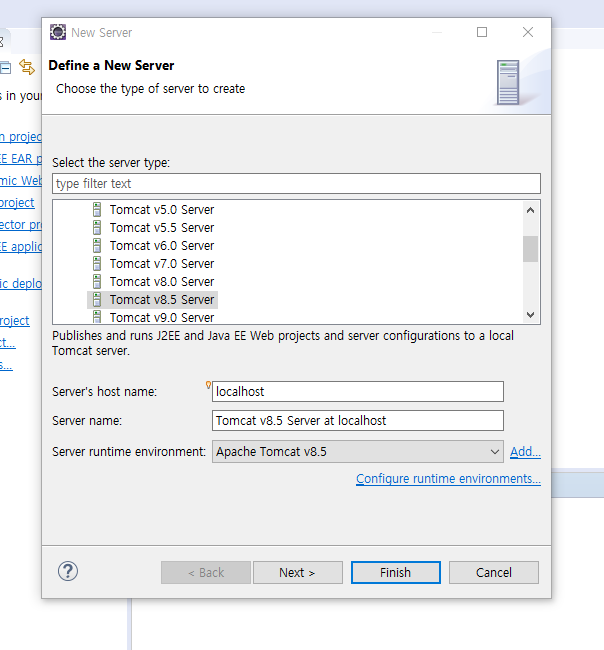Click server list scroll down arrow
The image size is (604, 650).
[530, 315]
